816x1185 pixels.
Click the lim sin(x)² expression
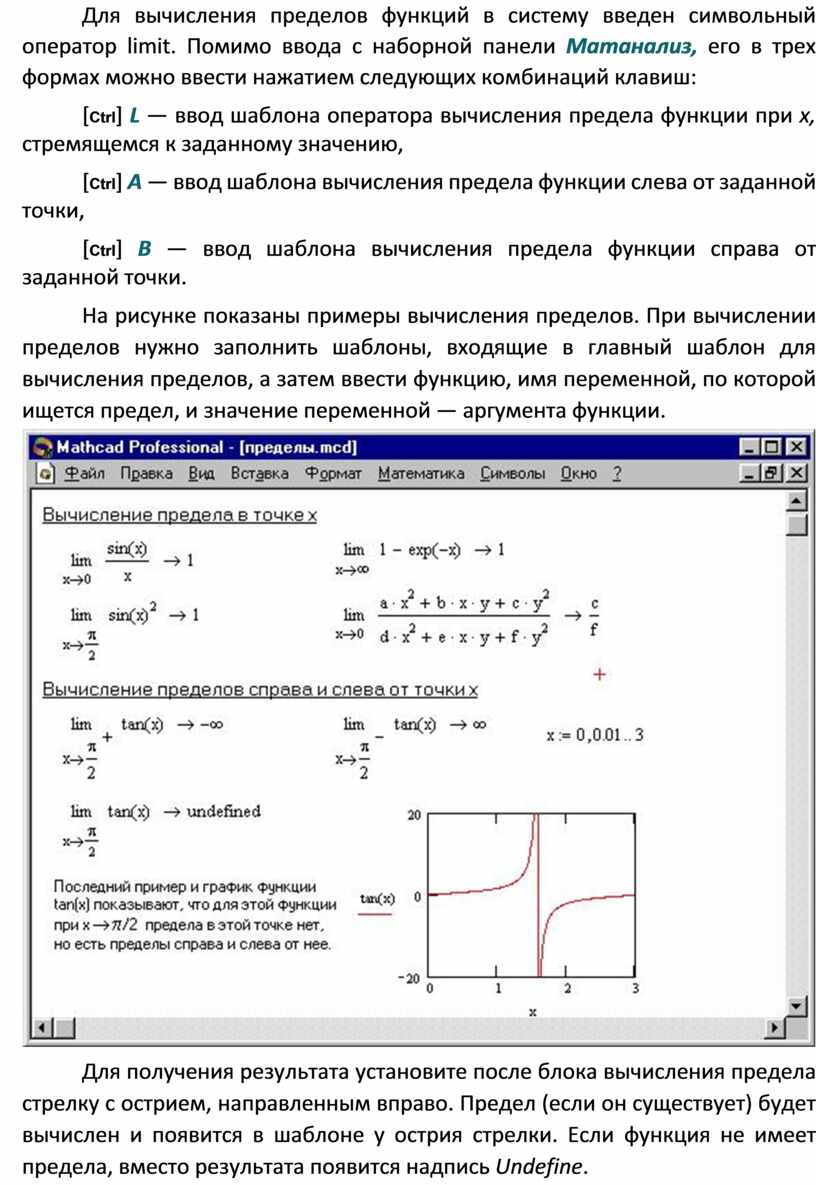click(x=131, y=631)
